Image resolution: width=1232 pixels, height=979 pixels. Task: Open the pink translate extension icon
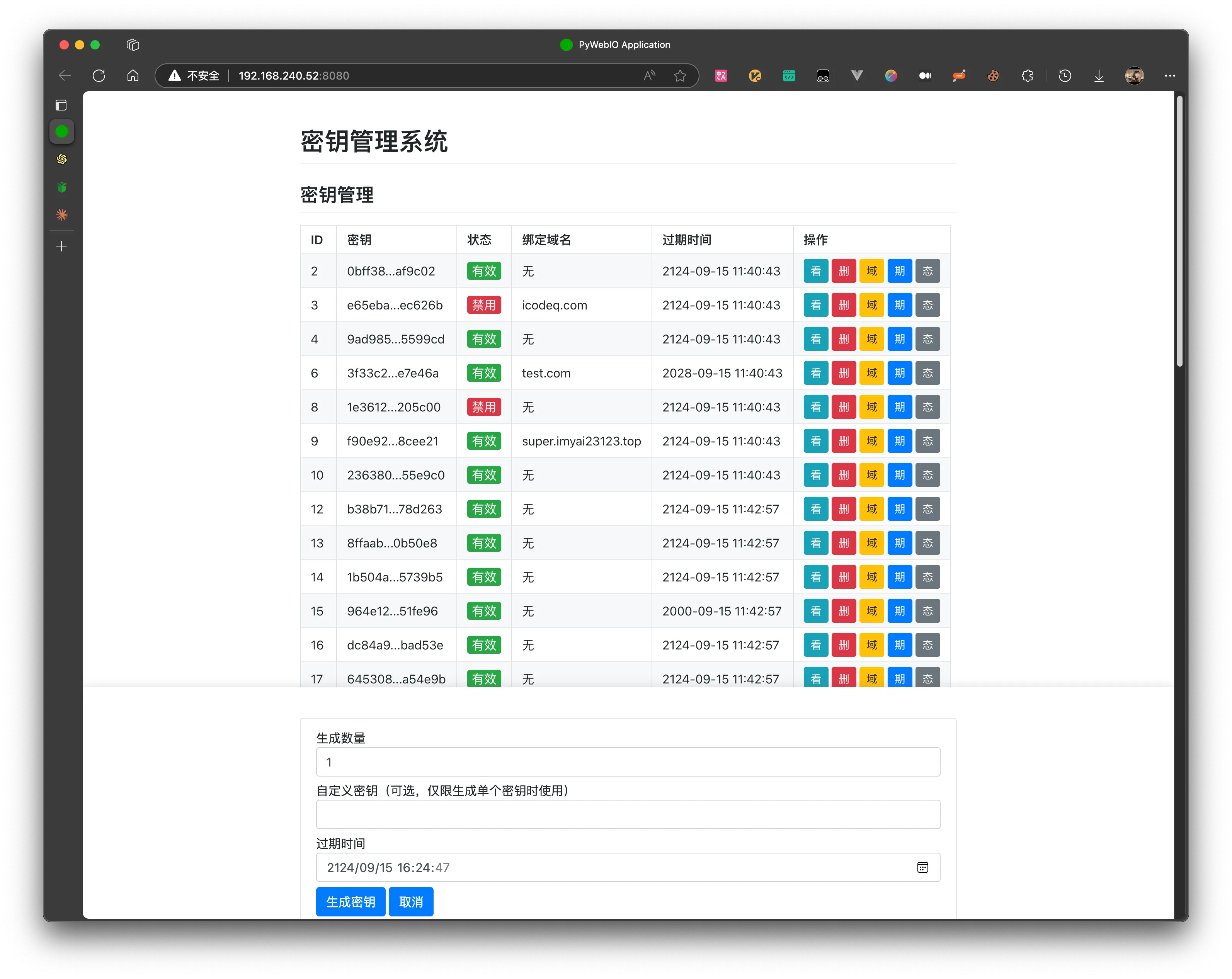(721, 75)
